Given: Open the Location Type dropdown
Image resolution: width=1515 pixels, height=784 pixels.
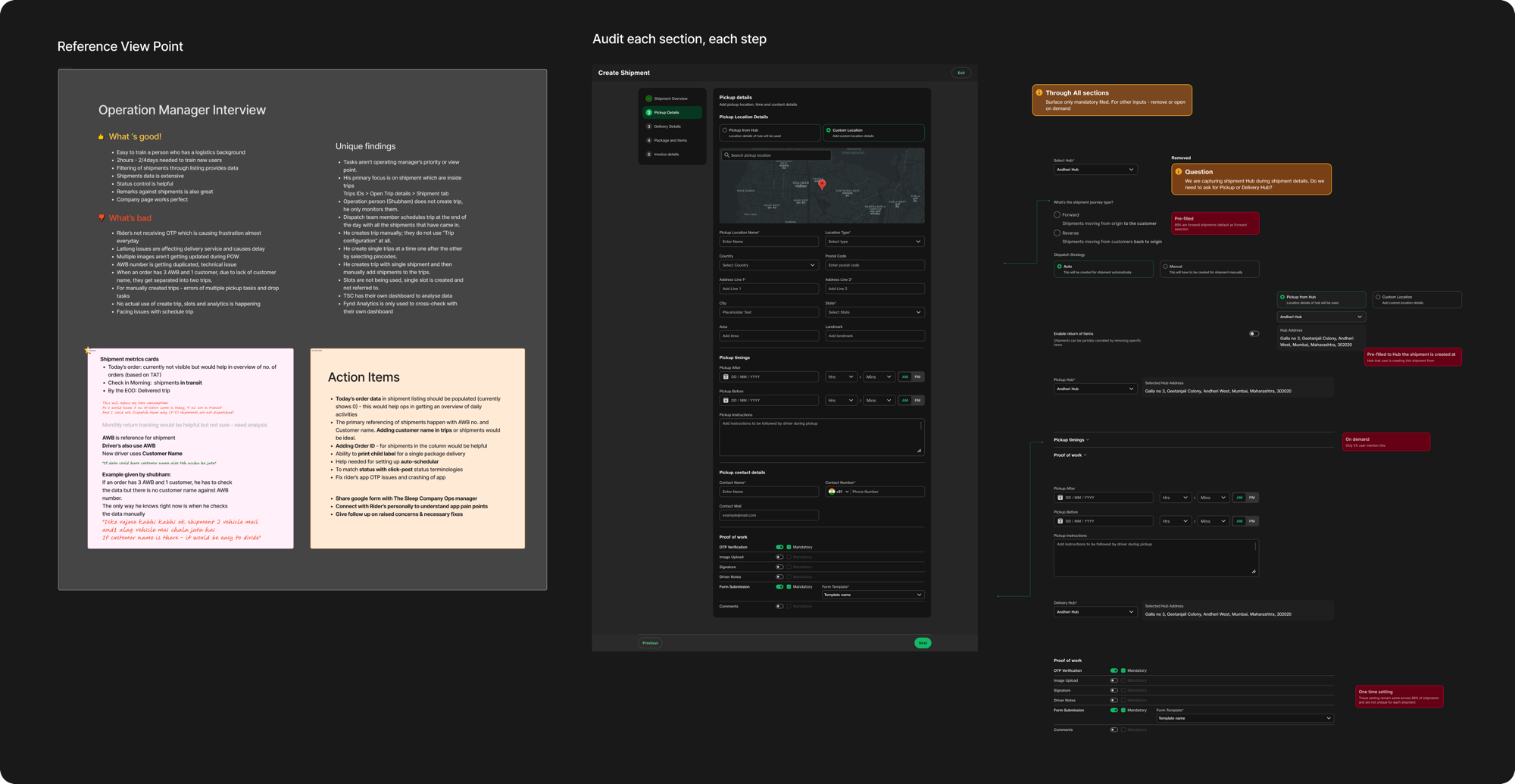Looking at the screenshot, I should click(874, 242).
